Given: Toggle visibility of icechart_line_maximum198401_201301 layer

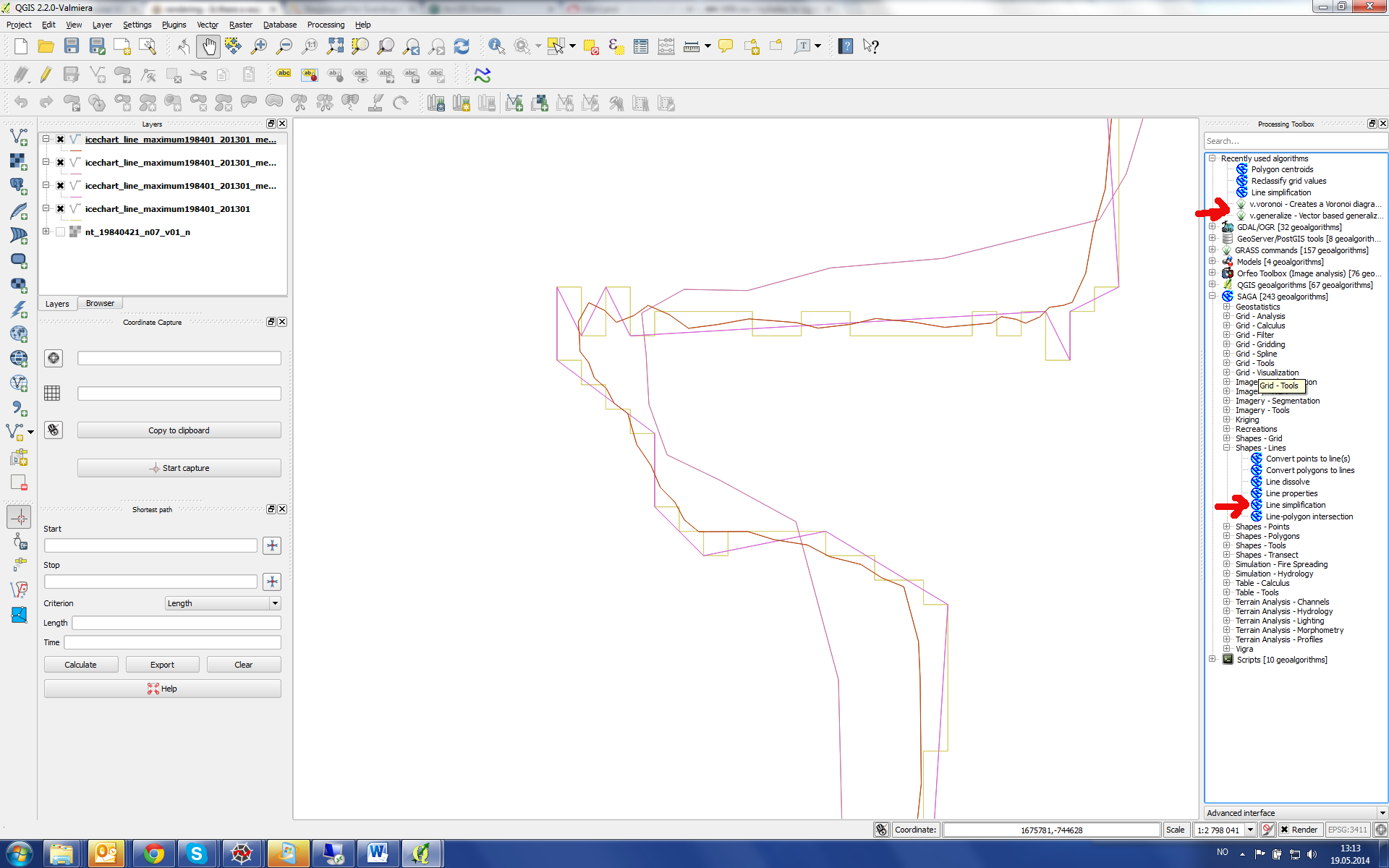Looking at the screenshot, I should coord(61,208).
